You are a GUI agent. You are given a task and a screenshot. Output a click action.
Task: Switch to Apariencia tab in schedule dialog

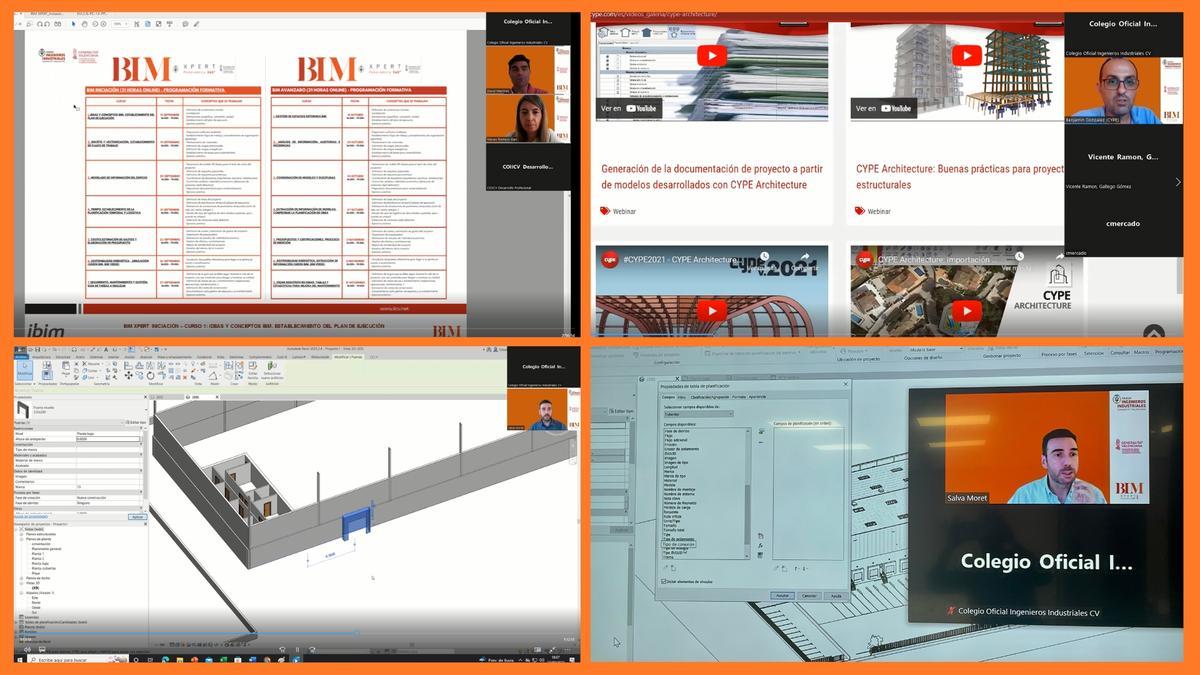tap(759, 398)
